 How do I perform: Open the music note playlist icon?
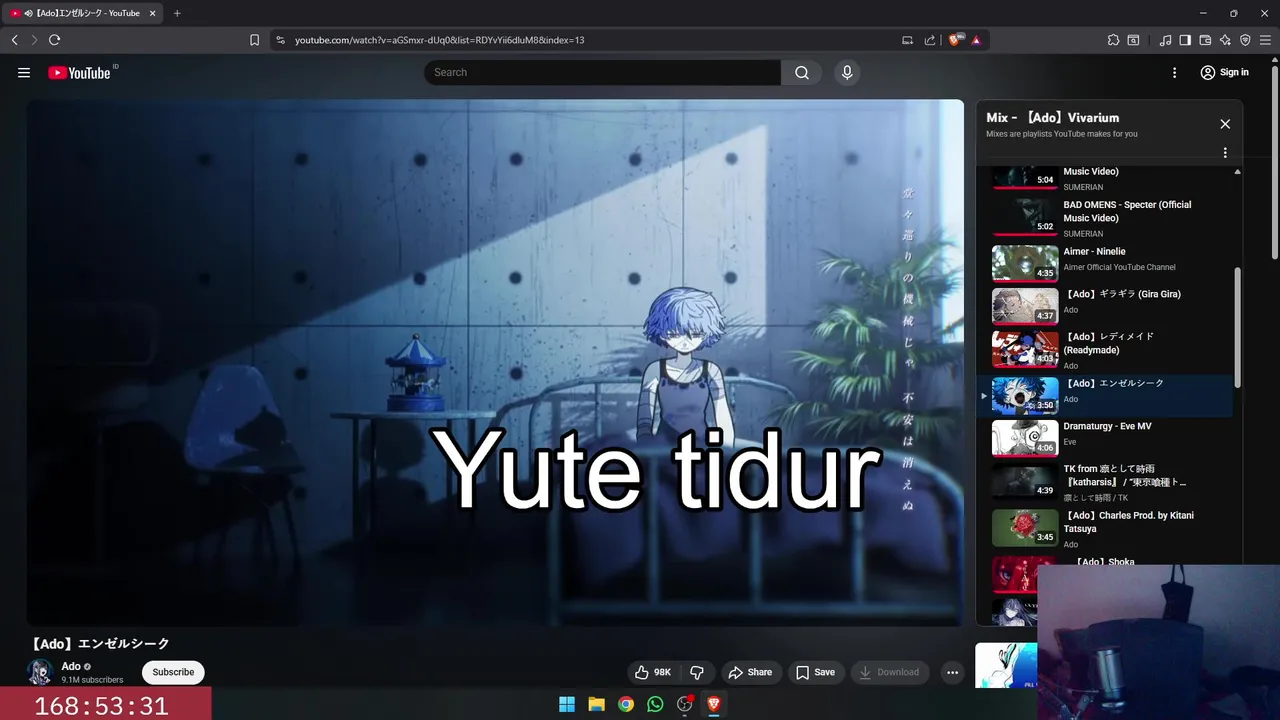point(1165,40)
